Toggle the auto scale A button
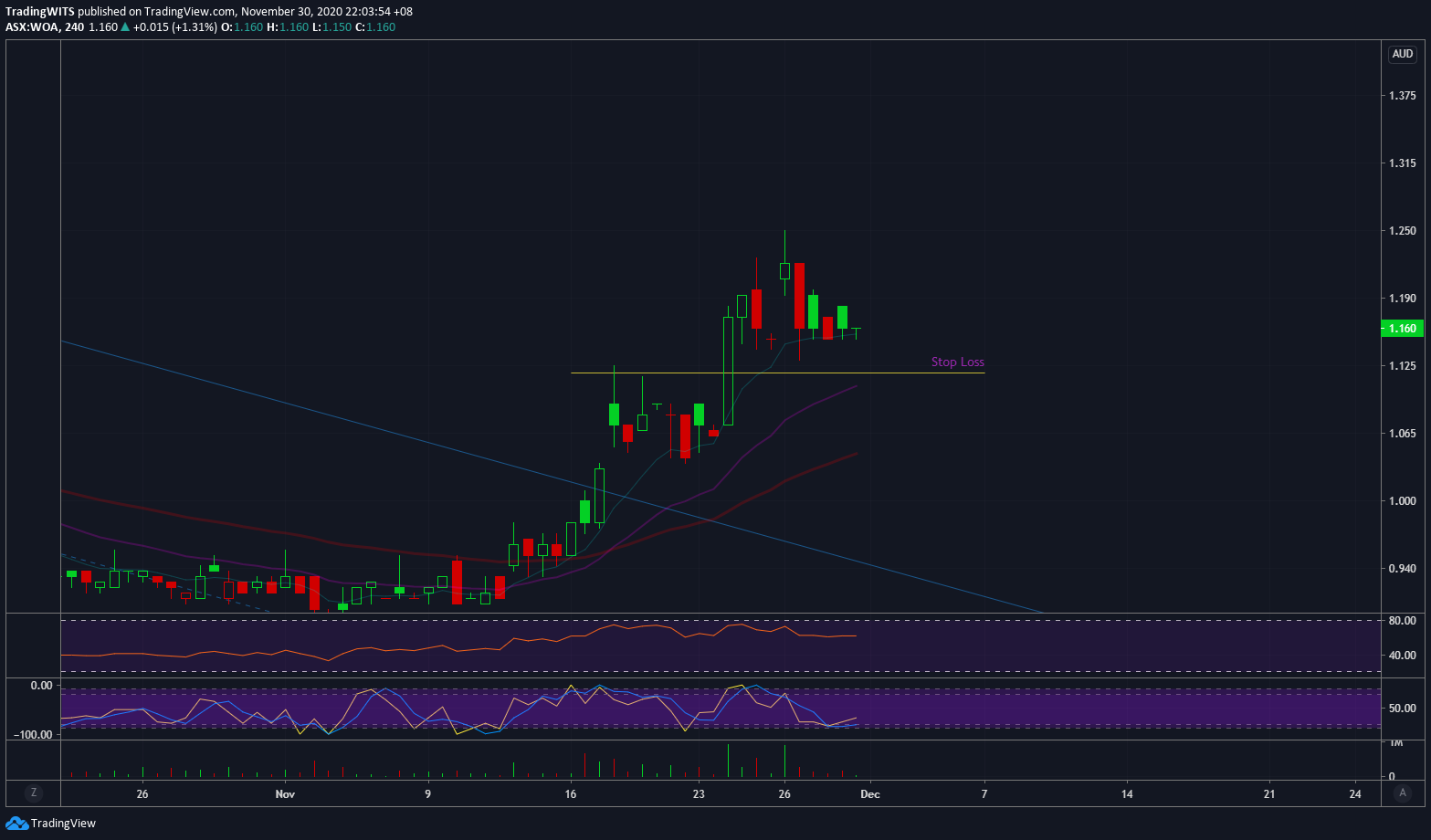 pyautogui.click(x=1403, y=793)
